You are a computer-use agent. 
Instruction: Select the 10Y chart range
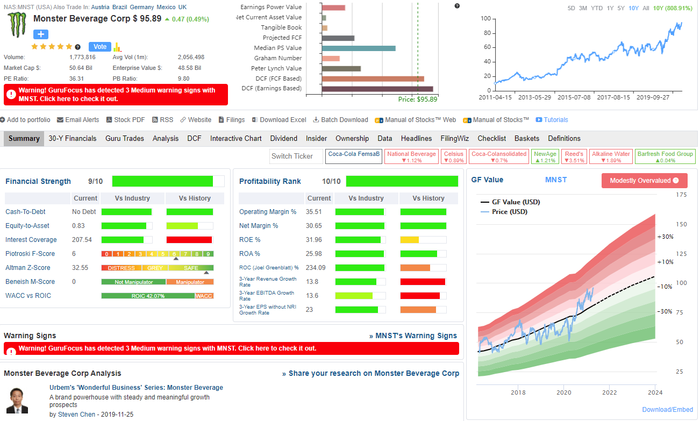[633, 8]
